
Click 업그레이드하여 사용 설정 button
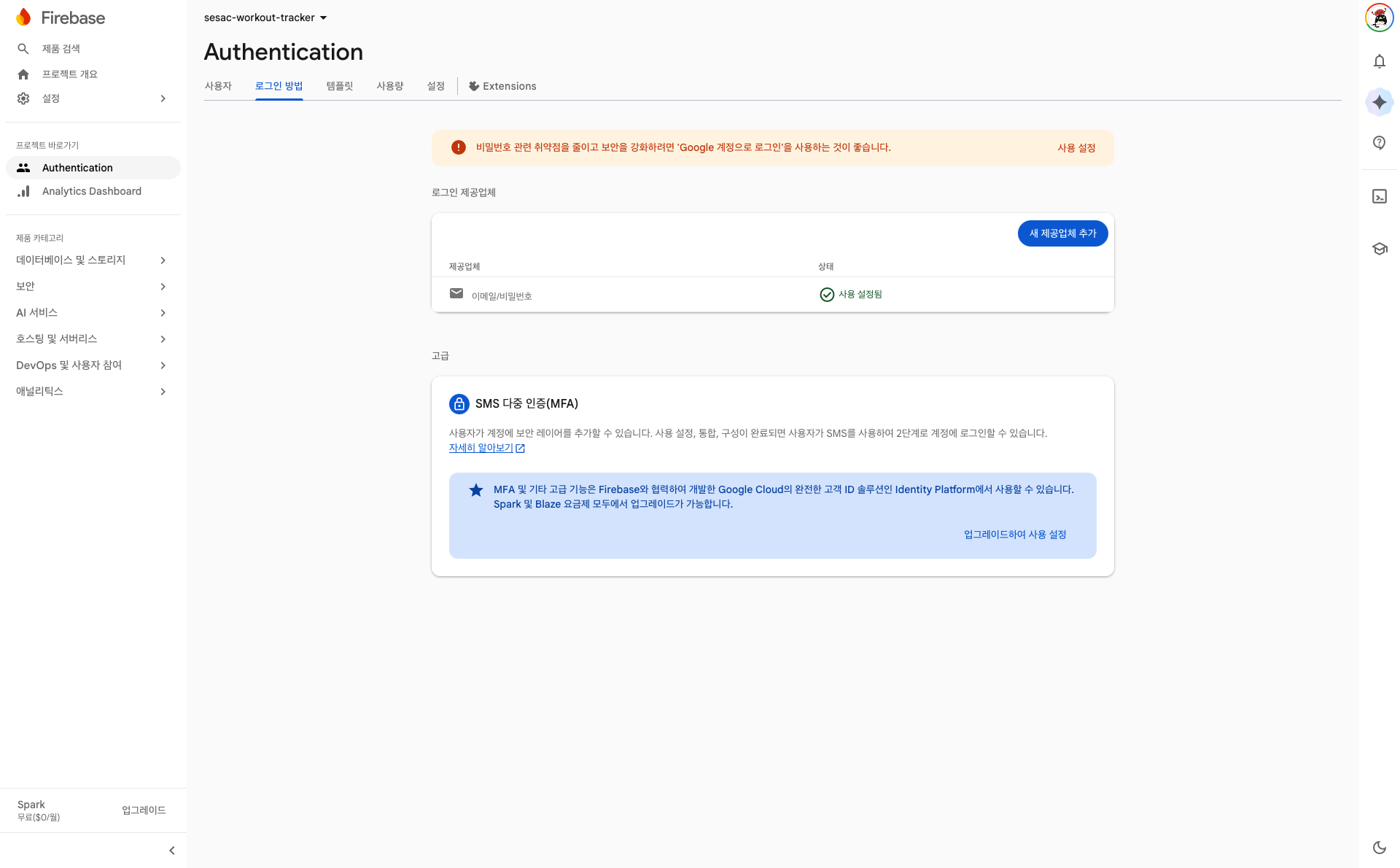pyautogui.click(x=1015, y=535)
